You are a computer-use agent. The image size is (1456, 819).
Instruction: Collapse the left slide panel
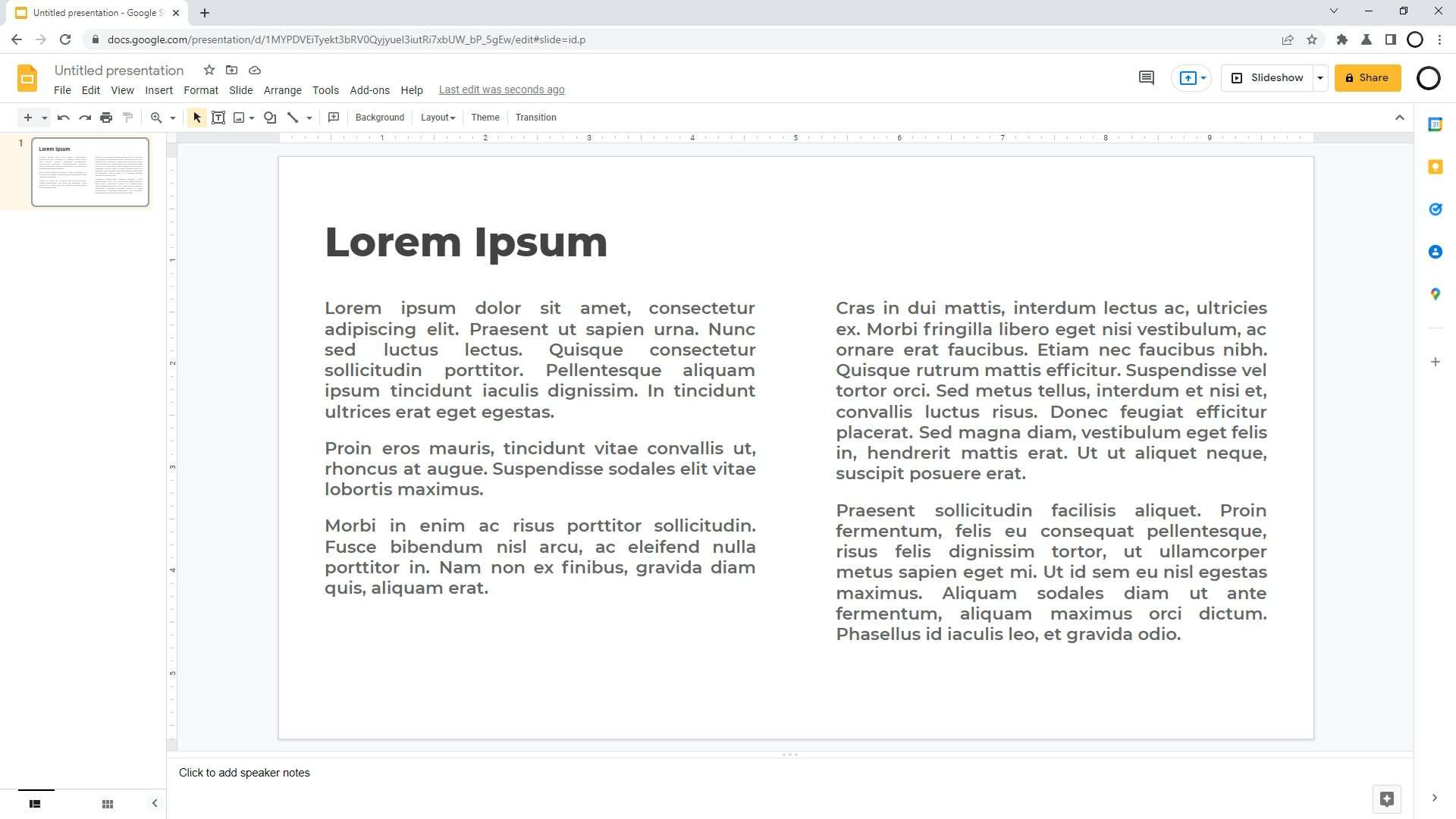pyautogui.click(x=155, y=804)
